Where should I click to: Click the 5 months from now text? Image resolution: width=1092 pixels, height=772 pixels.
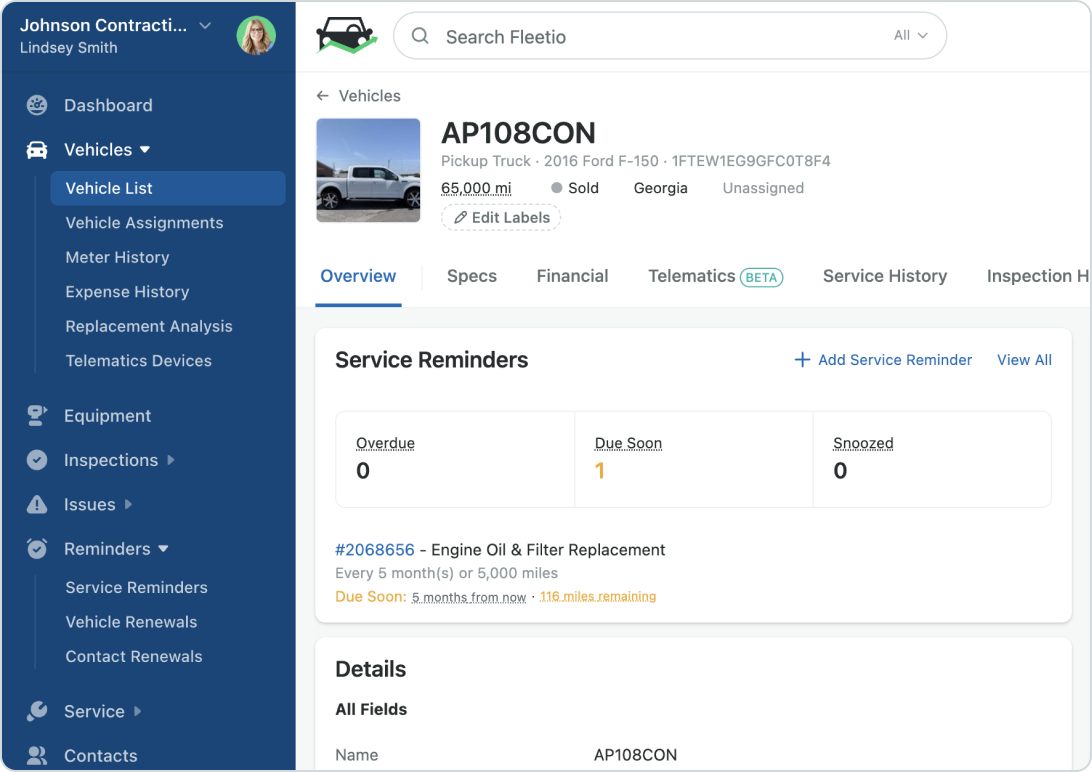coord(469,597)
